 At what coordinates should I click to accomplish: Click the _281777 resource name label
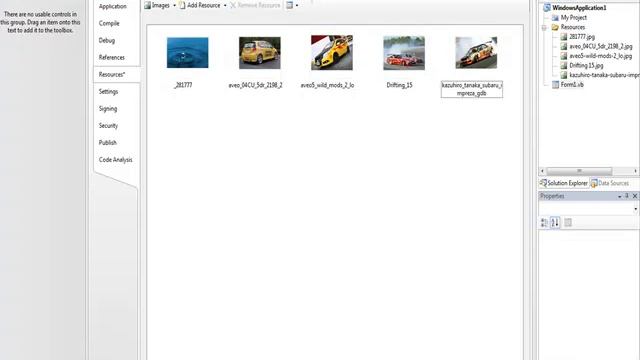point(183,85)
